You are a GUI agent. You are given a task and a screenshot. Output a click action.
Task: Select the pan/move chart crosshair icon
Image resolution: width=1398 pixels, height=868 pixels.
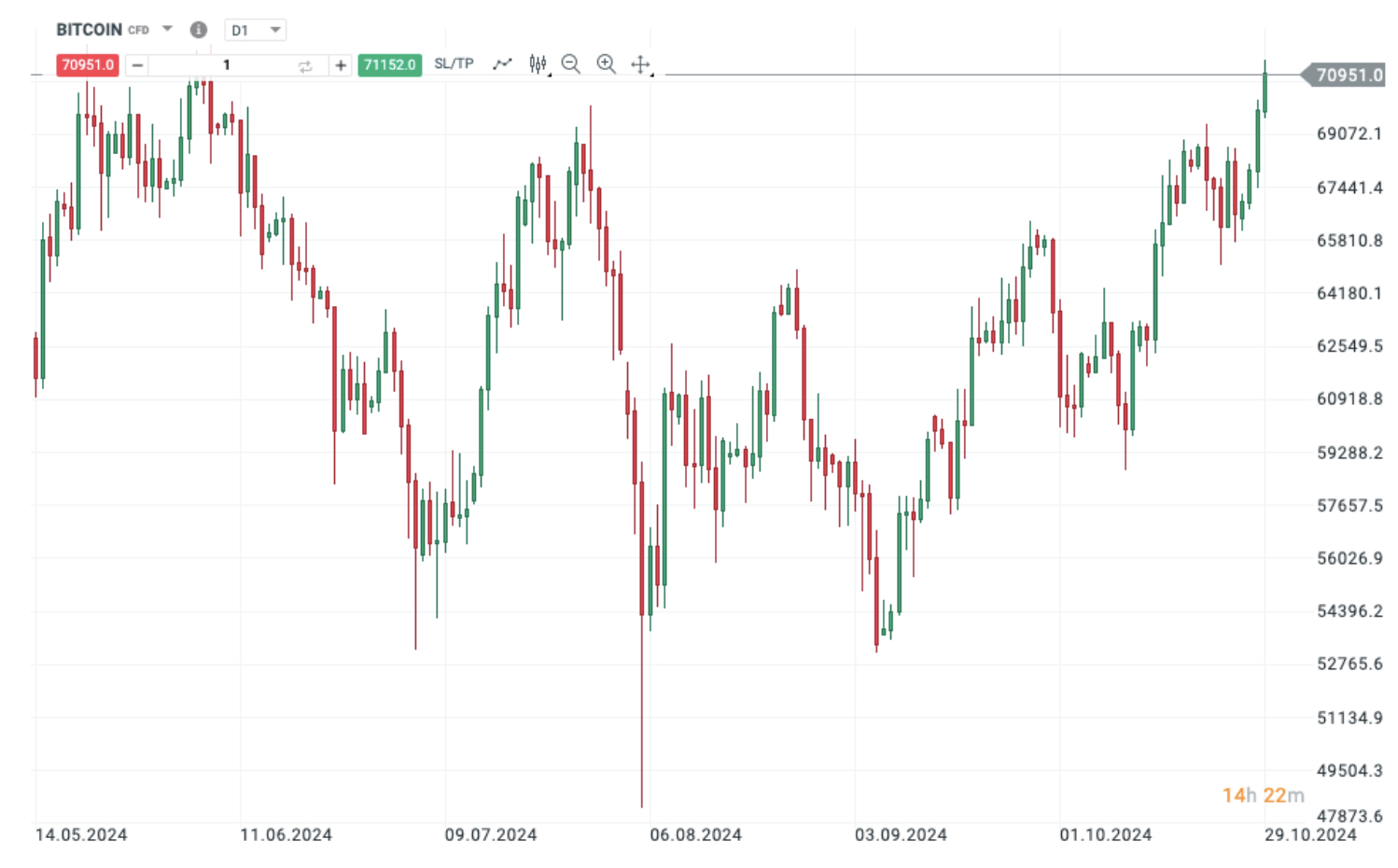(x=641, y=63)
